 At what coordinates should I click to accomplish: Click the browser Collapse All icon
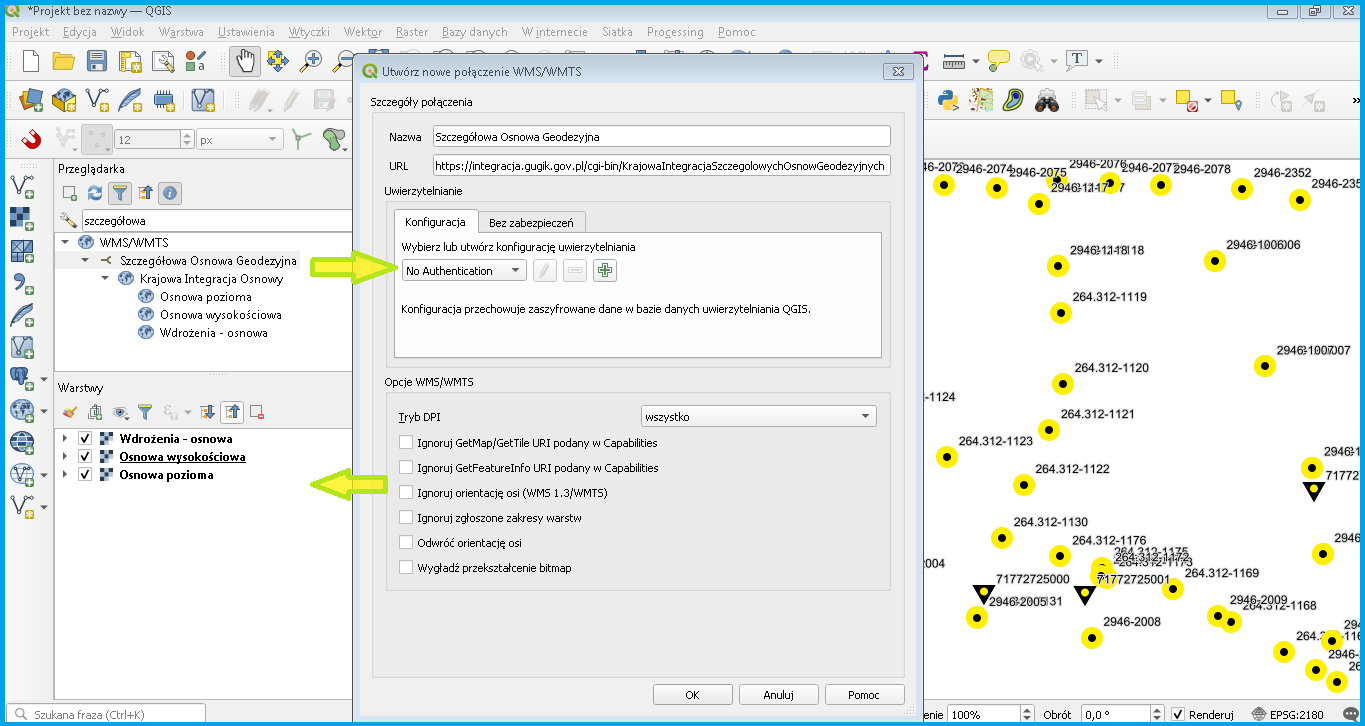tap(145, 193)
